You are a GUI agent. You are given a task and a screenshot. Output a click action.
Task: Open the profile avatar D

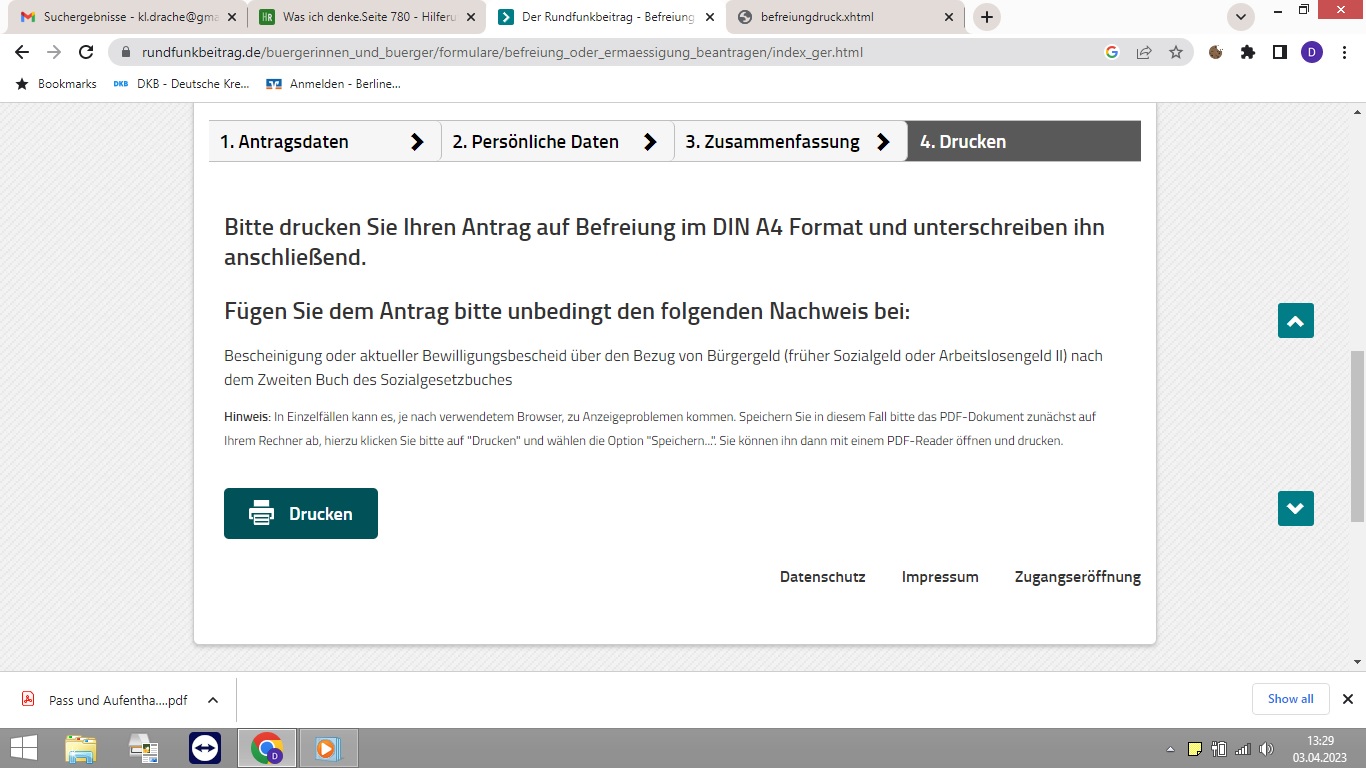click(1312, 52)
